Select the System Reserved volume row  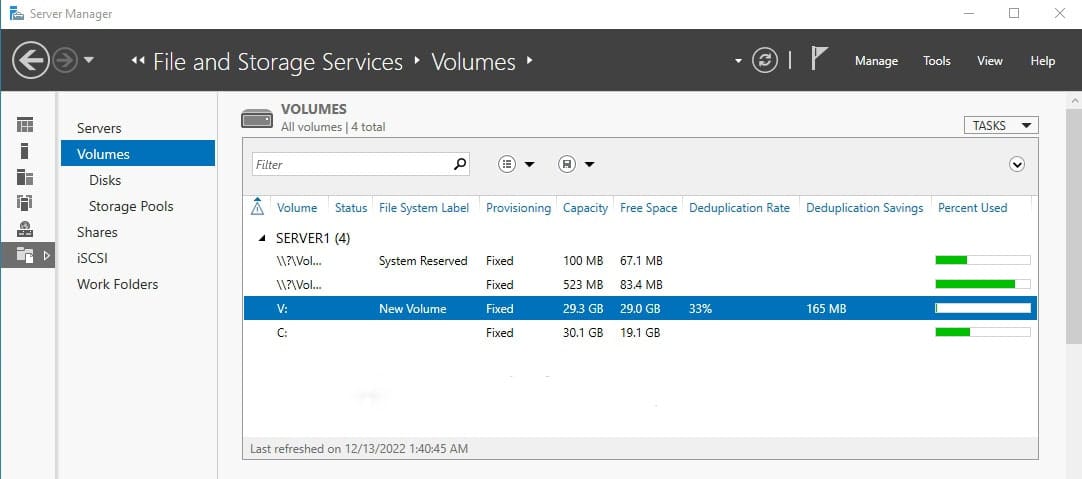pos(640,261)
